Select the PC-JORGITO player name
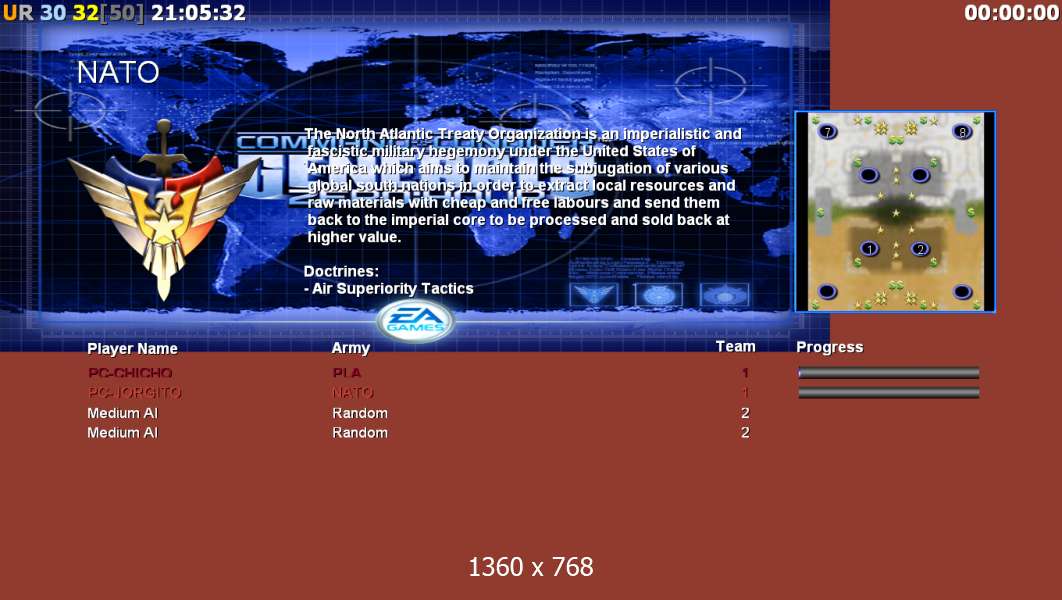The width and height of the screenshot is (1062, 600). coord(135,392)
